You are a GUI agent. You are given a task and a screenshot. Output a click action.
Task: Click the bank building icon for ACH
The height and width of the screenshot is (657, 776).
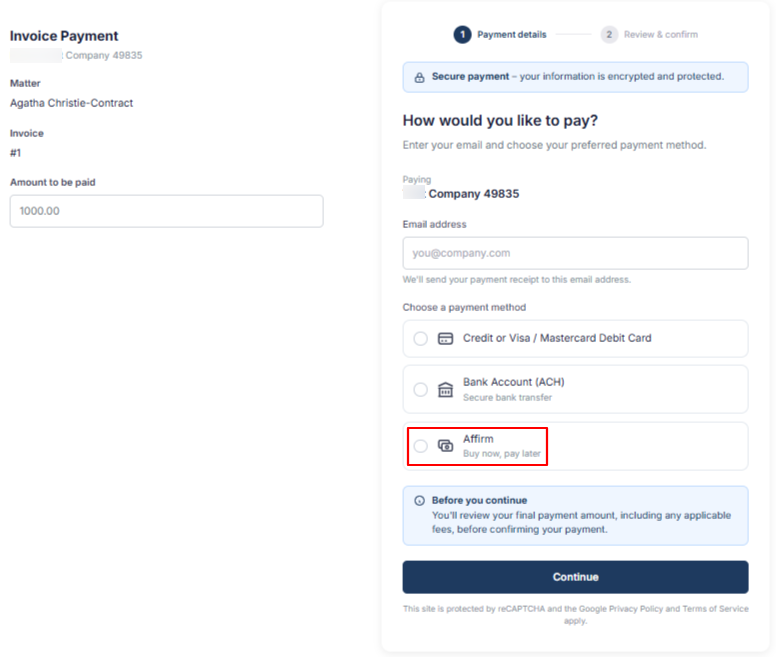click(445, 389)
